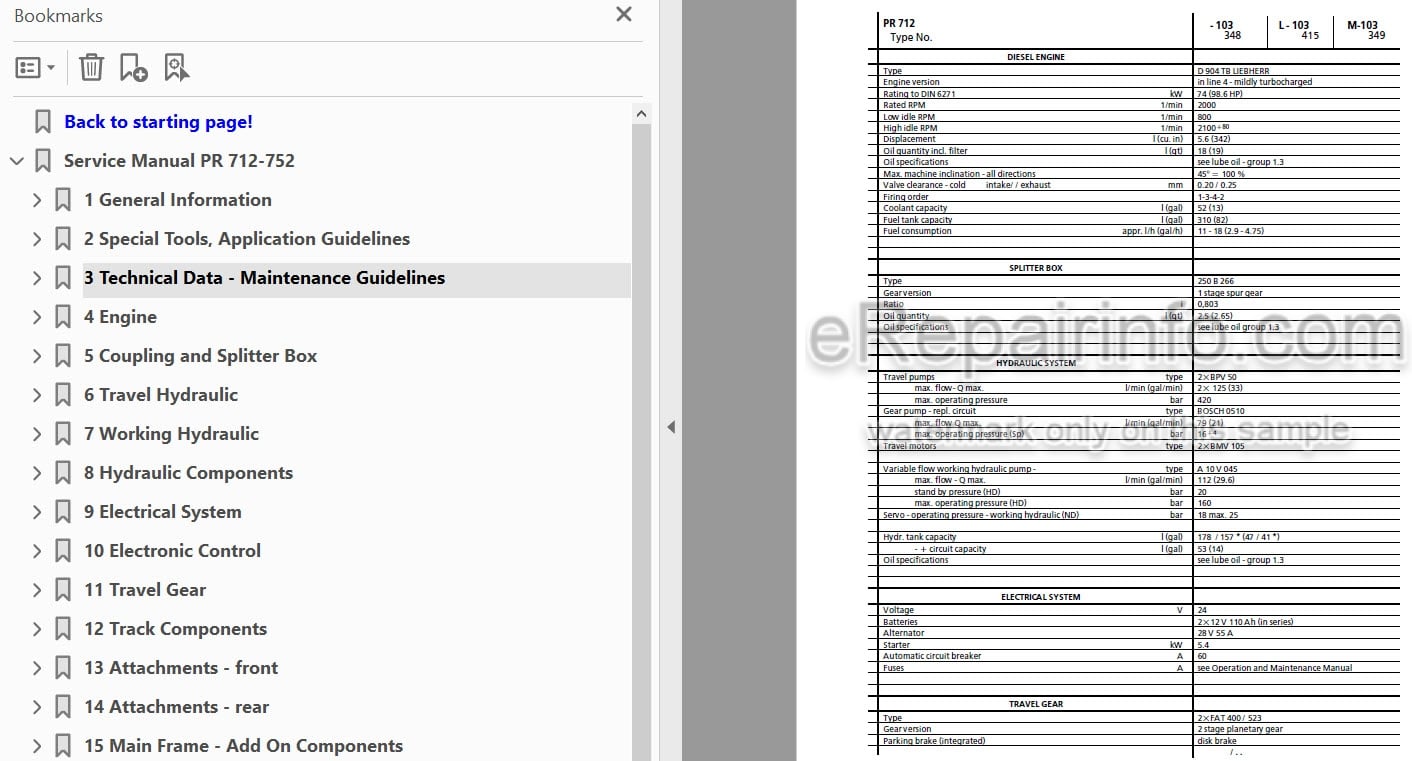
Task: Collapse the Service Manual PR 712-752 bookmark
Action: click(16, 161)
